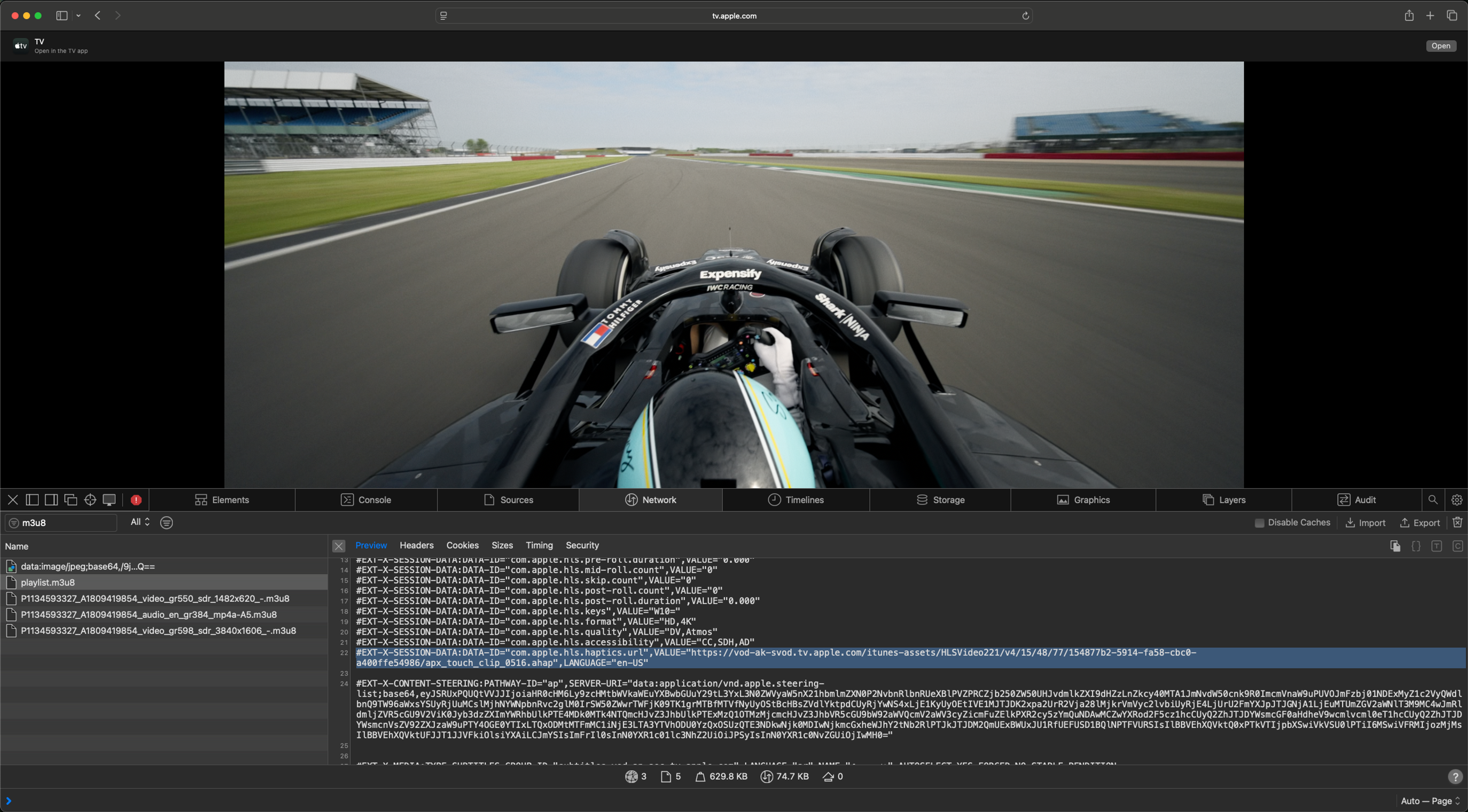Select the audio_en_gr384 m3u8 file entry
The width and height of the screenshot is (1468, 812).
149,614
